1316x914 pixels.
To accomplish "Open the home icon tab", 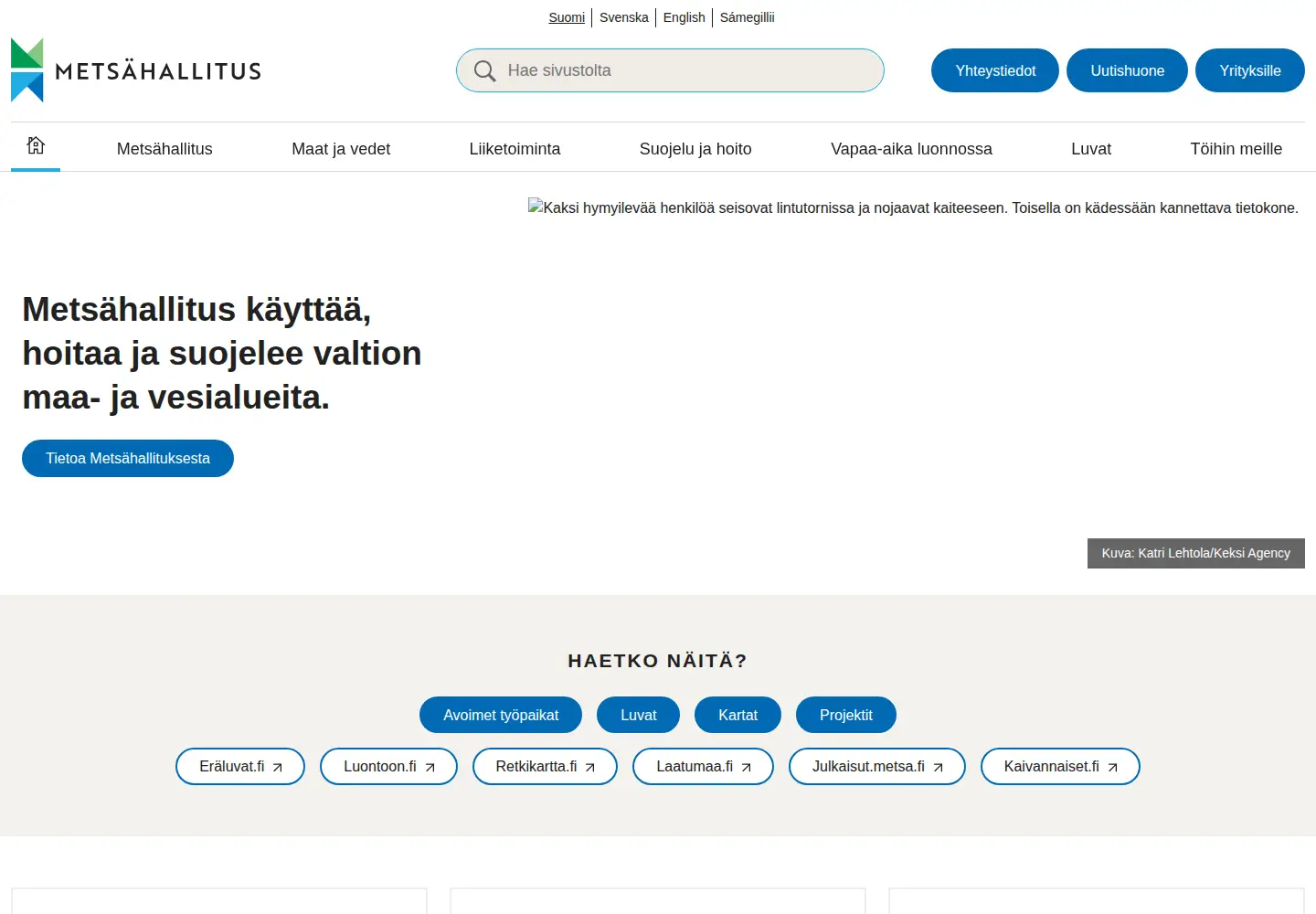I will (x=36, y=145).
